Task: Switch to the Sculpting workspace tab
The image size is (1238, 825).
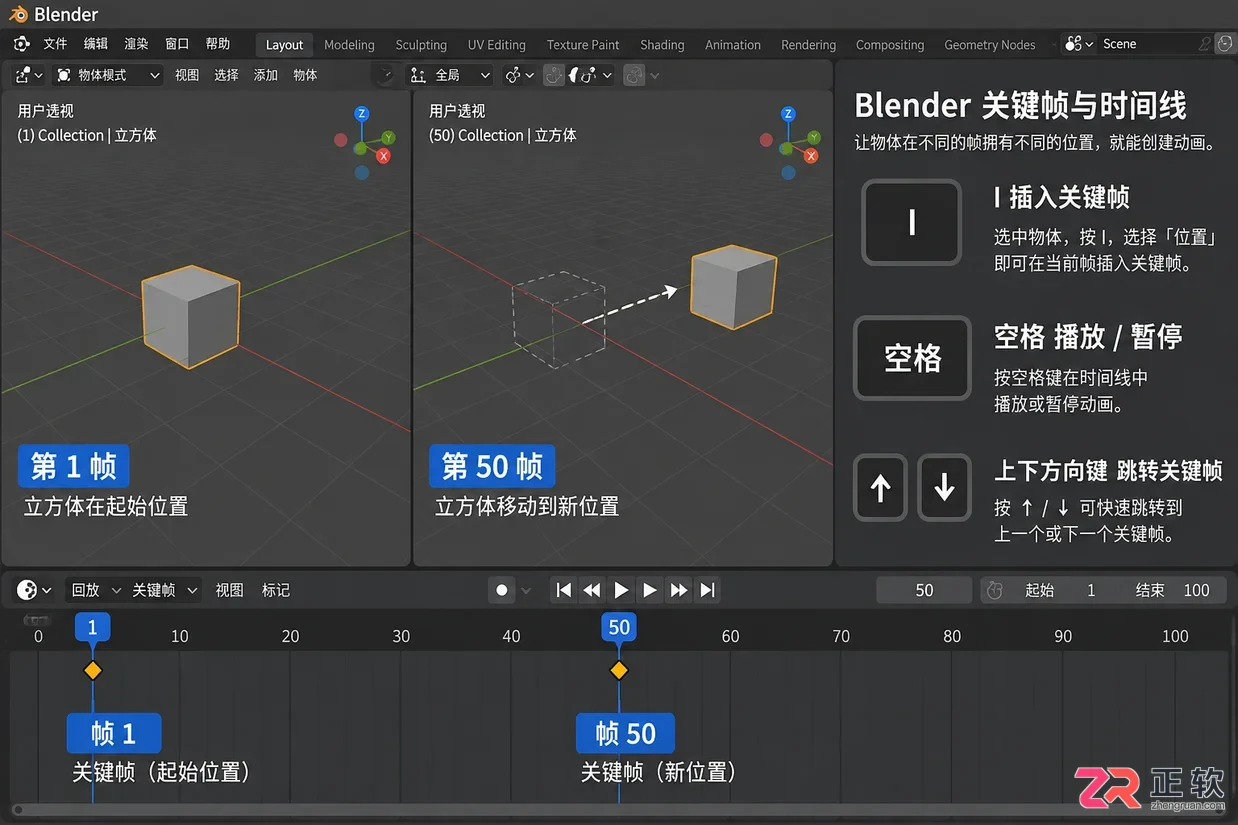Action: coord(421,45)
